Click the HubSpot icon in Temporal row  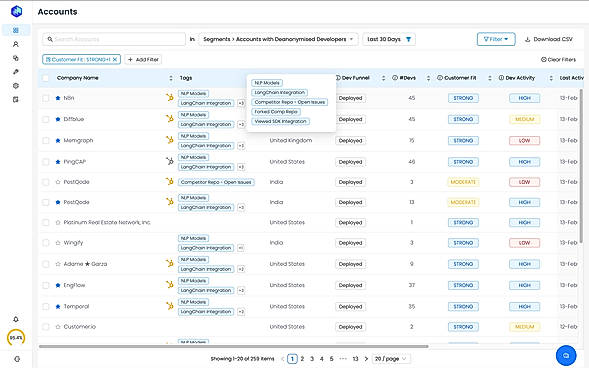click(170, 306)
